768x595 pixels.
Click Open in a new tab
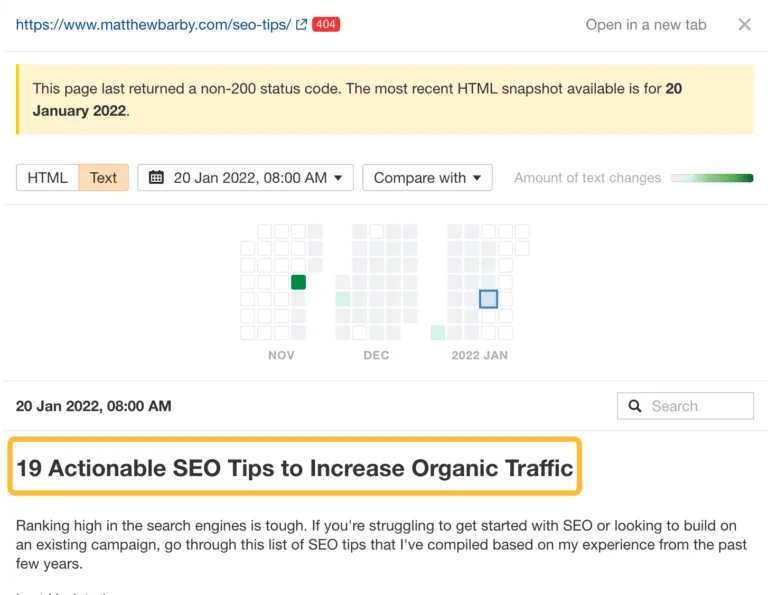(x=646, y=24)
